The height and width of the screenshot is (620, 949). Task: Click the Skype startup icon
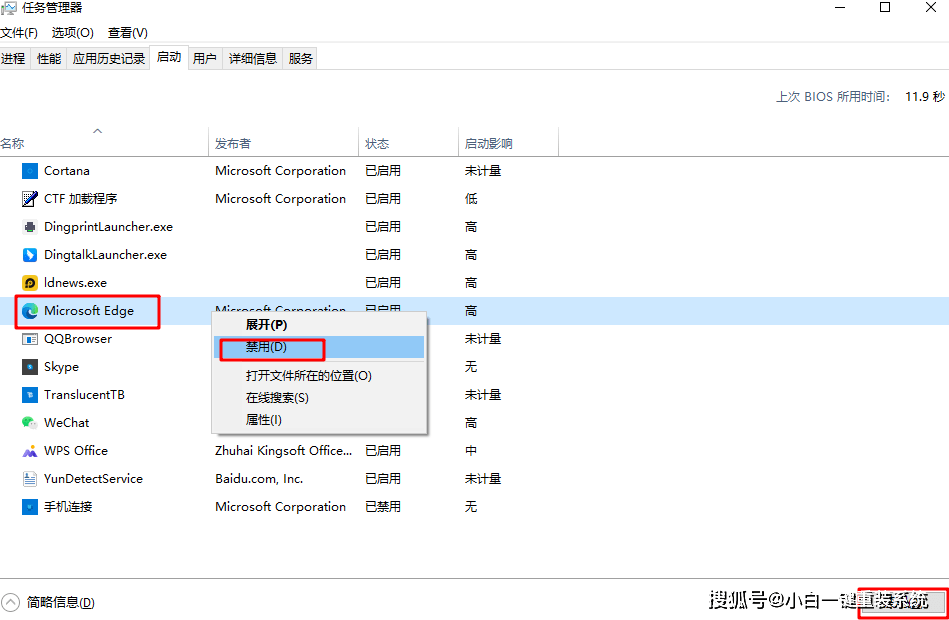(30, 367)
